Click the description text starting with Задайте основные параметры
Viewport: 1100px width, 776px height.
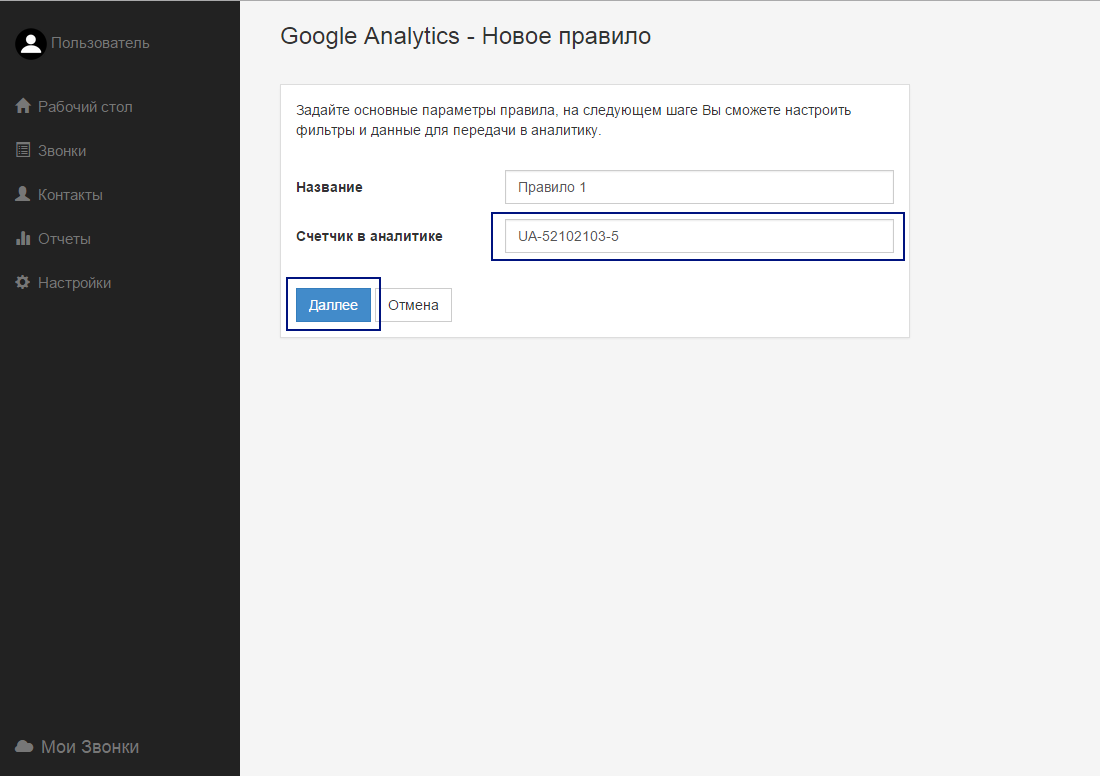click(x=573, y=120)
